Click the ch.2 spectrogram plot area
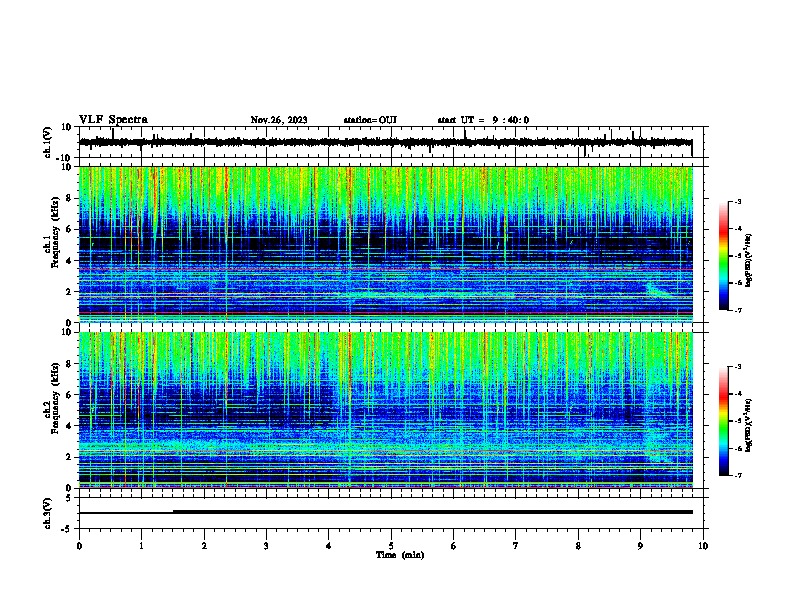 386,410
